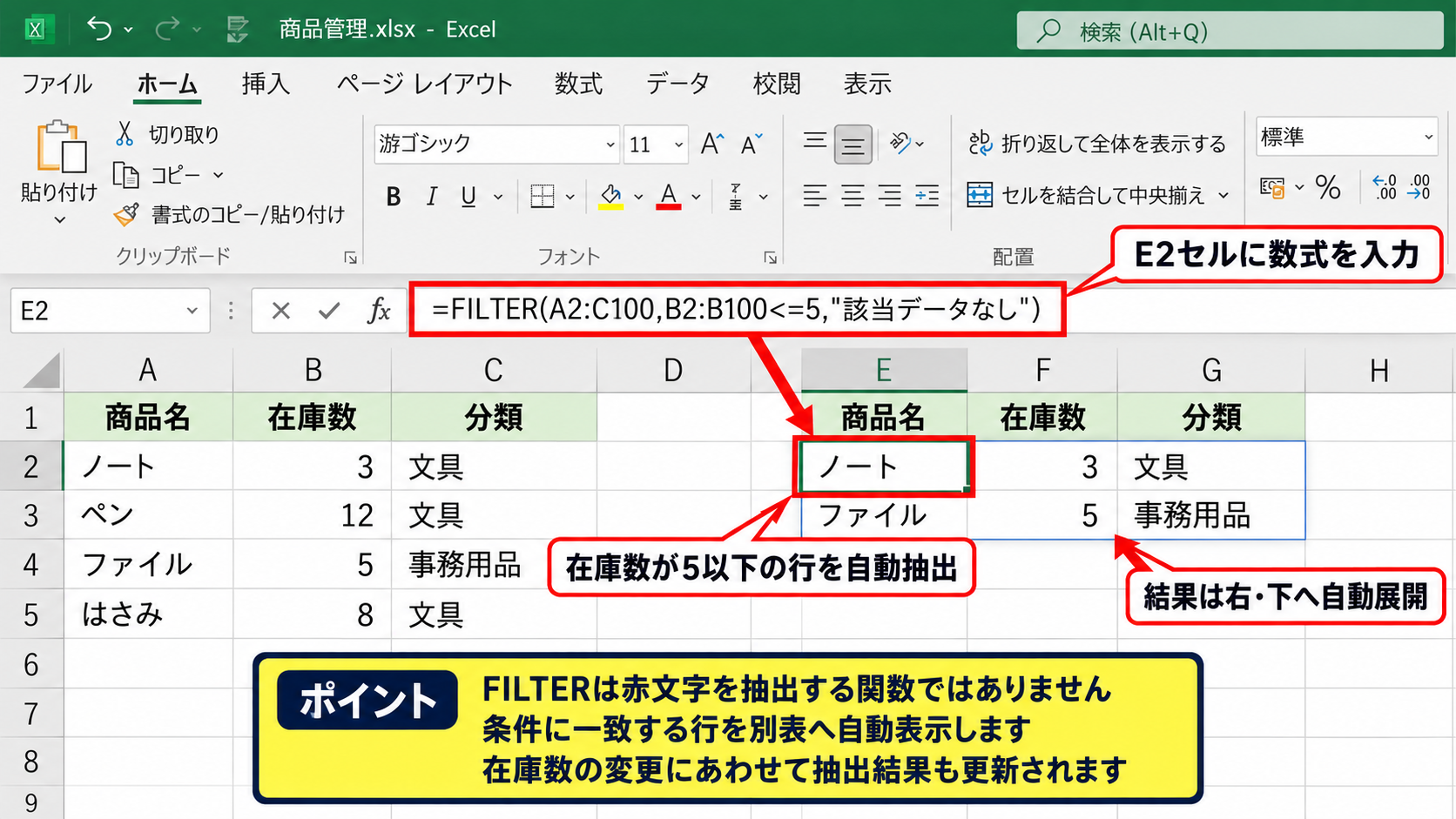Viewport: 1456px width, 819px height.
Task: Click the Redo arrow icon
Action: [x=167, y=29]
